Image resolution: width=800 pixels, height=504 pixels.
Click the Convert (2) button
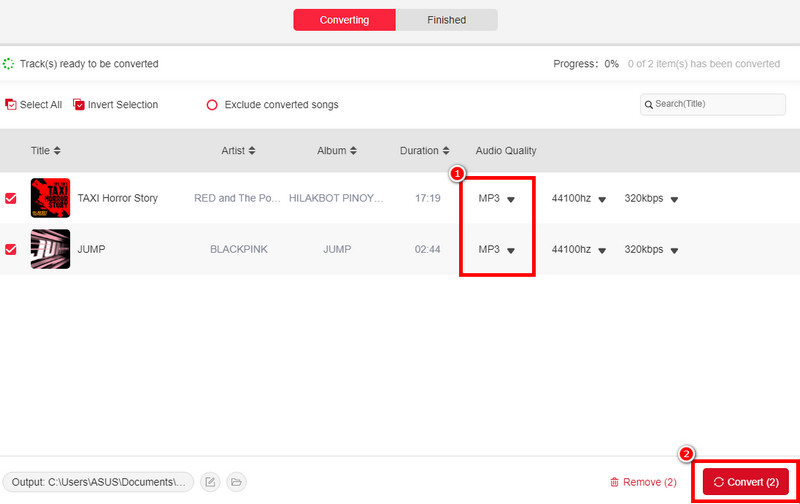point(745,482)
